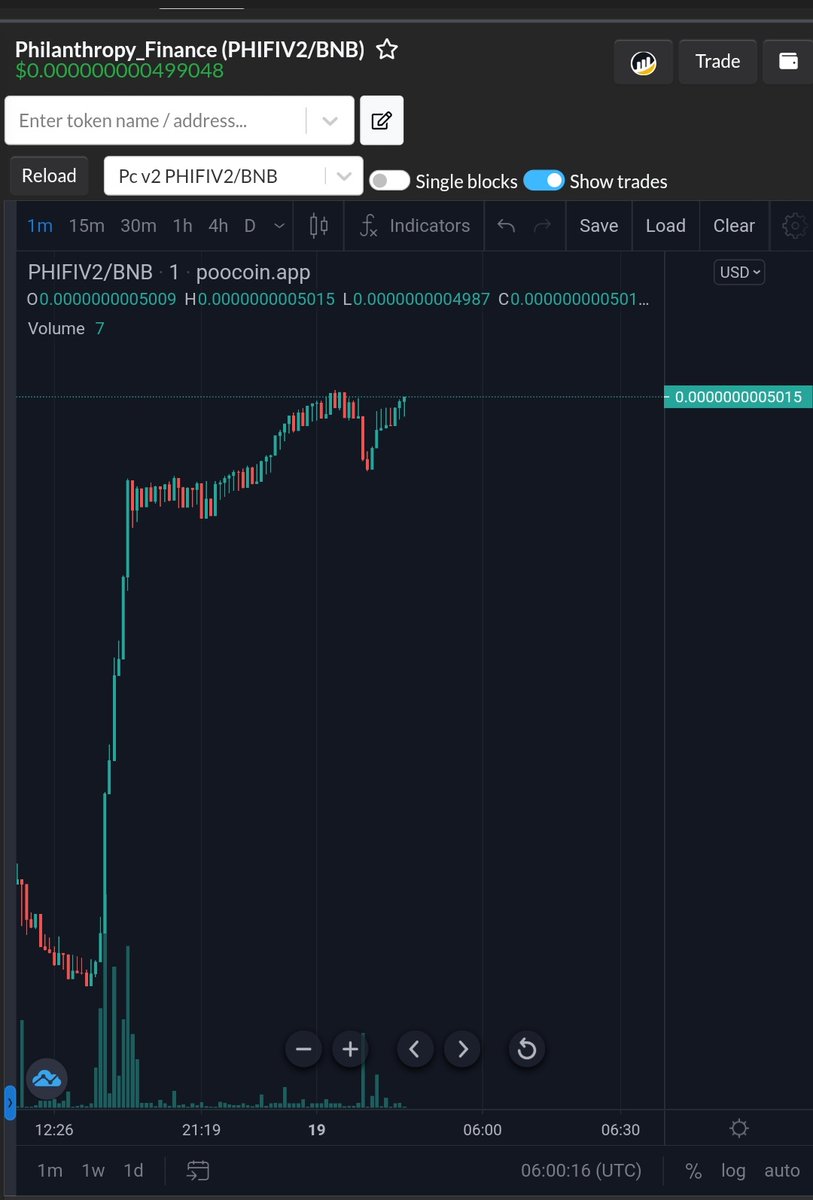
Task: Load a saved chart layout
Action: (665, 226)
